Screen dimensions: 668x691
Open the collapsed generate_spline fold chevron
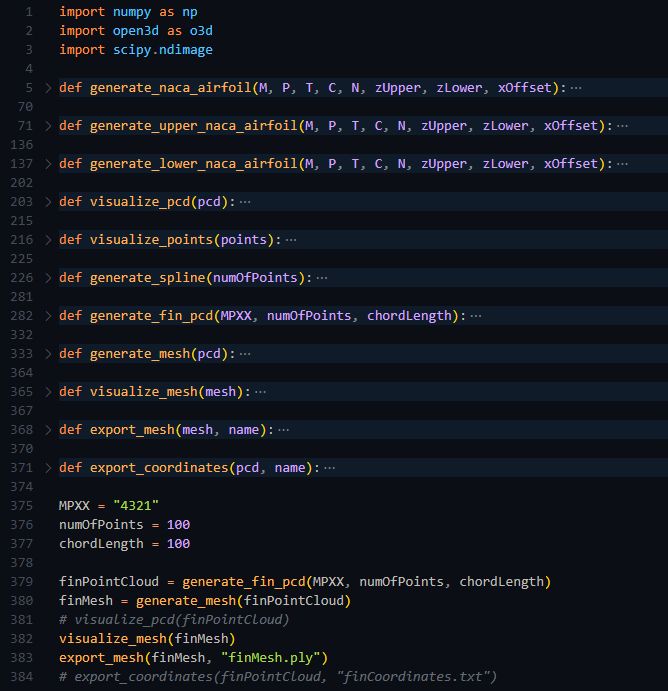[x=48, y=278]
